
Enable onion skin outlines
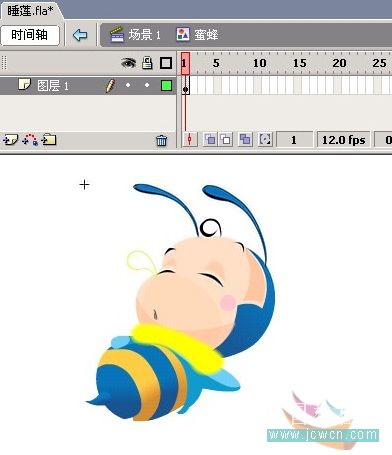[226, 139]
